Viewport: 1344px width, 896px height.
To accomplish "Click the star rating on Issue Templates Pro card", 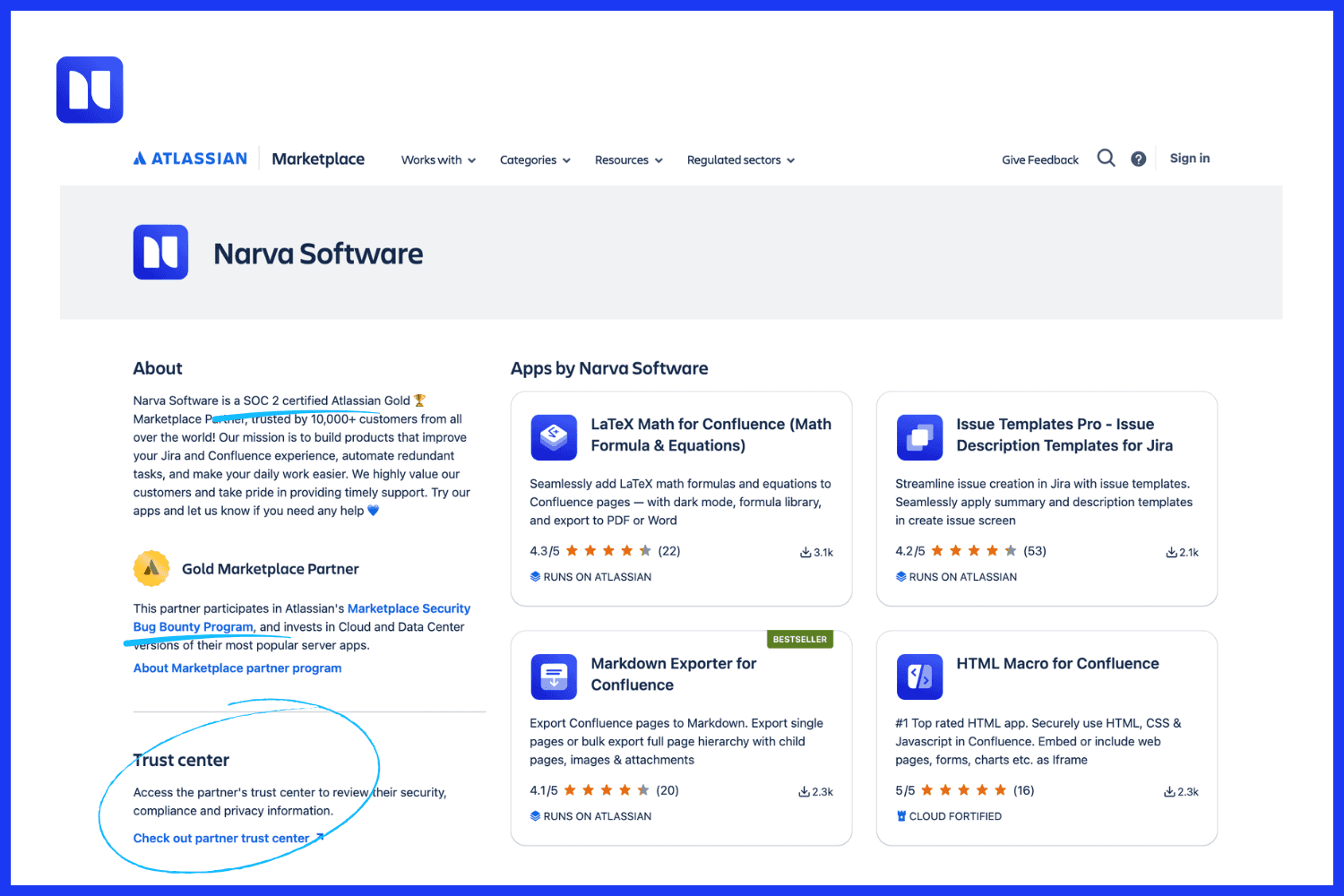I will [x=974, y=550].
